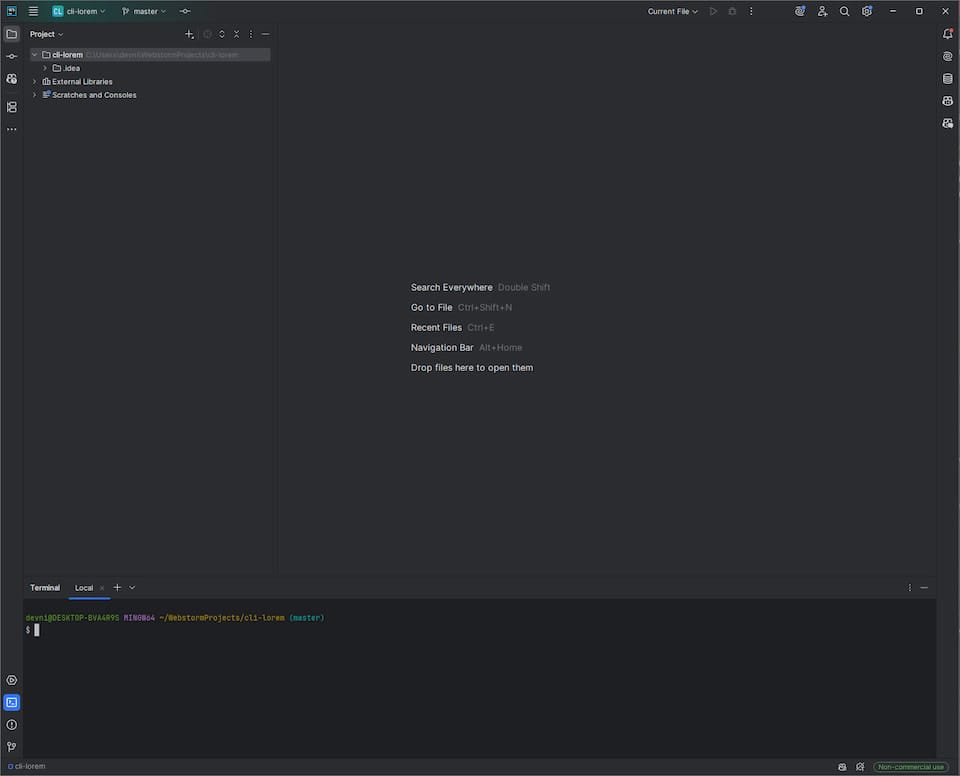
Task: Open the Notifications panel bell icon
Action: pyautogui.click(x=947, y=34)
